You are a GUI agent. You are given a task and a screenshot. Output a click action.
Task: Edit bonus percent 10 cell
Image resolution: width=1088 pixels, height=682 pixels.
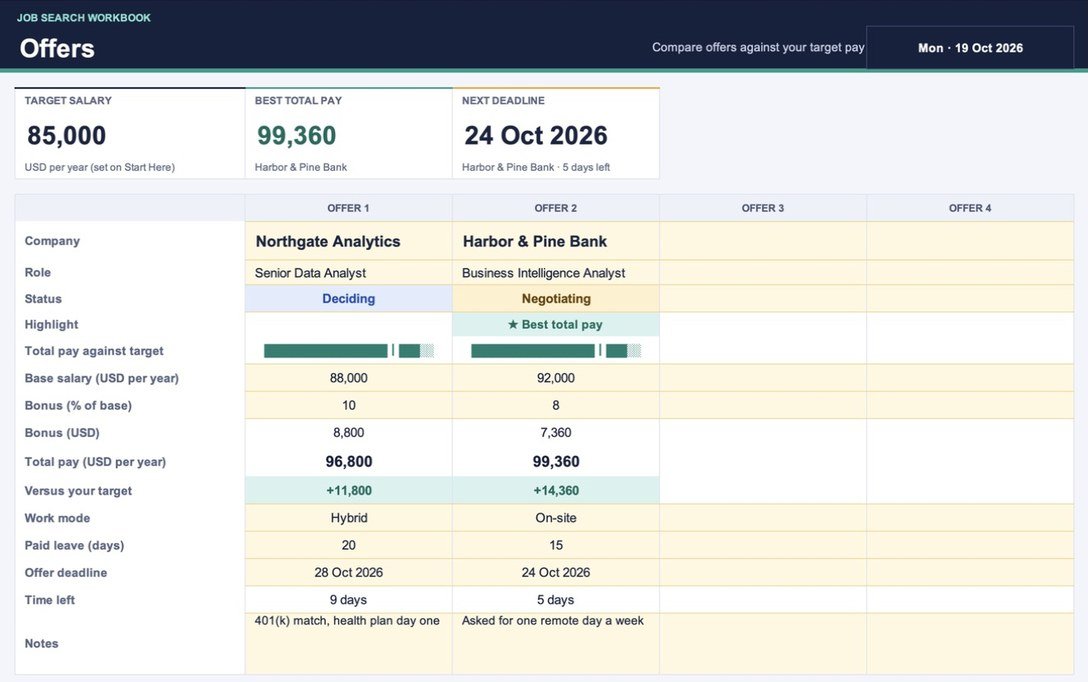coord(348,405)
